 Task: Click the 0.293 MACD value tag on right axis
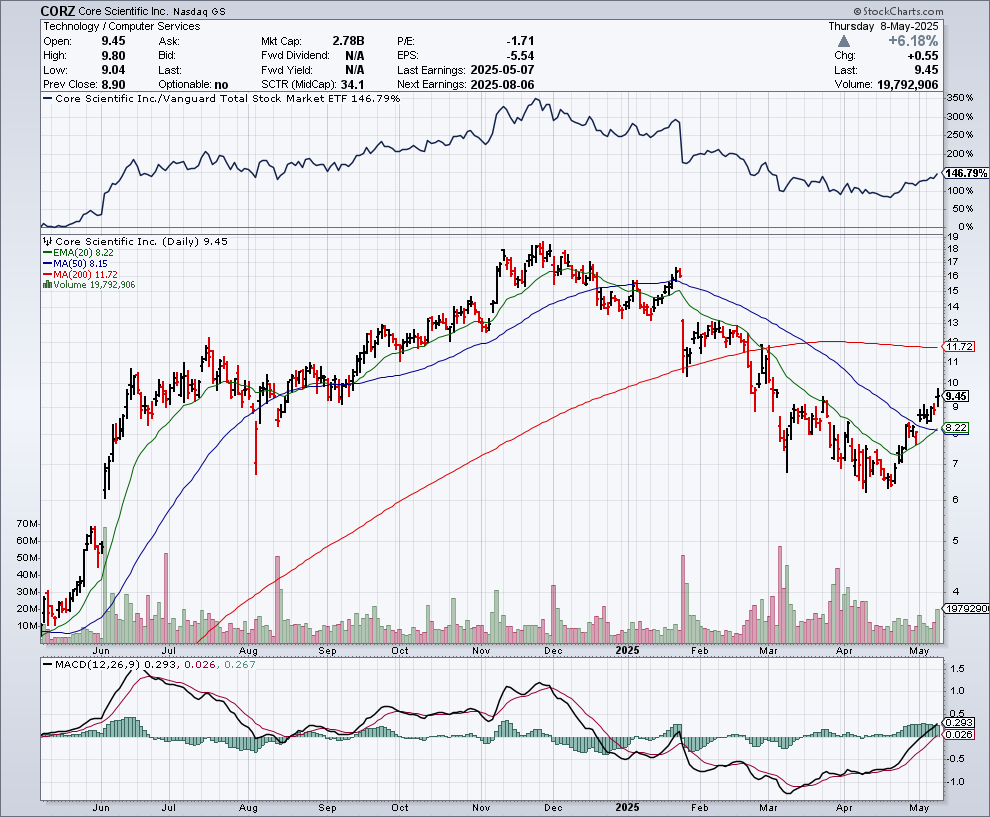(x=959, y=722)
